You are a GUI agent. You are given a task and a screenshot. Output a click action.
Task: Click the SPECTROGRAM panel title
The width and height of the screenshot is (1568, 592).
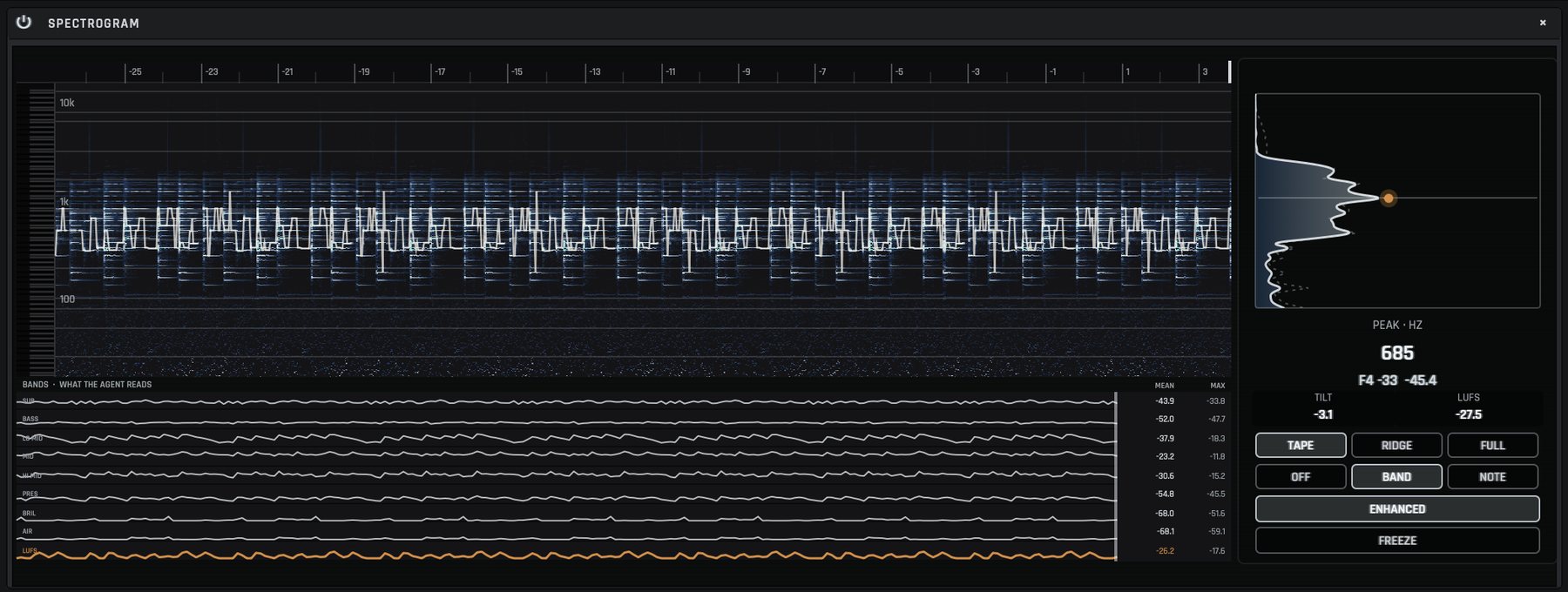point(93,24)
